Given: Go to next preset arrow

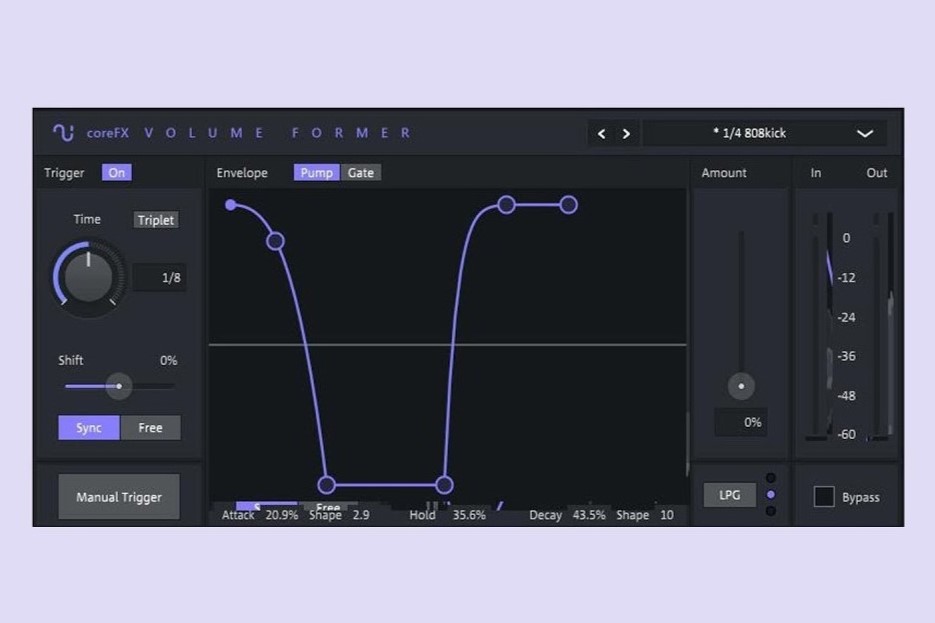Looking at the screenshot, I should (626, 134).
